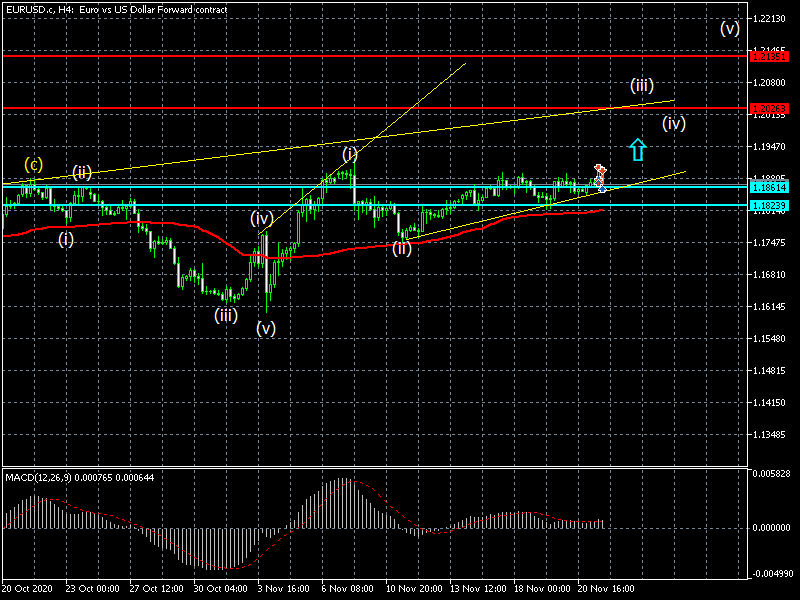Viewport: 800px width, 600px height.
Task: Click the MACD(12,26,9) indicator label
Action: (48, 477)
